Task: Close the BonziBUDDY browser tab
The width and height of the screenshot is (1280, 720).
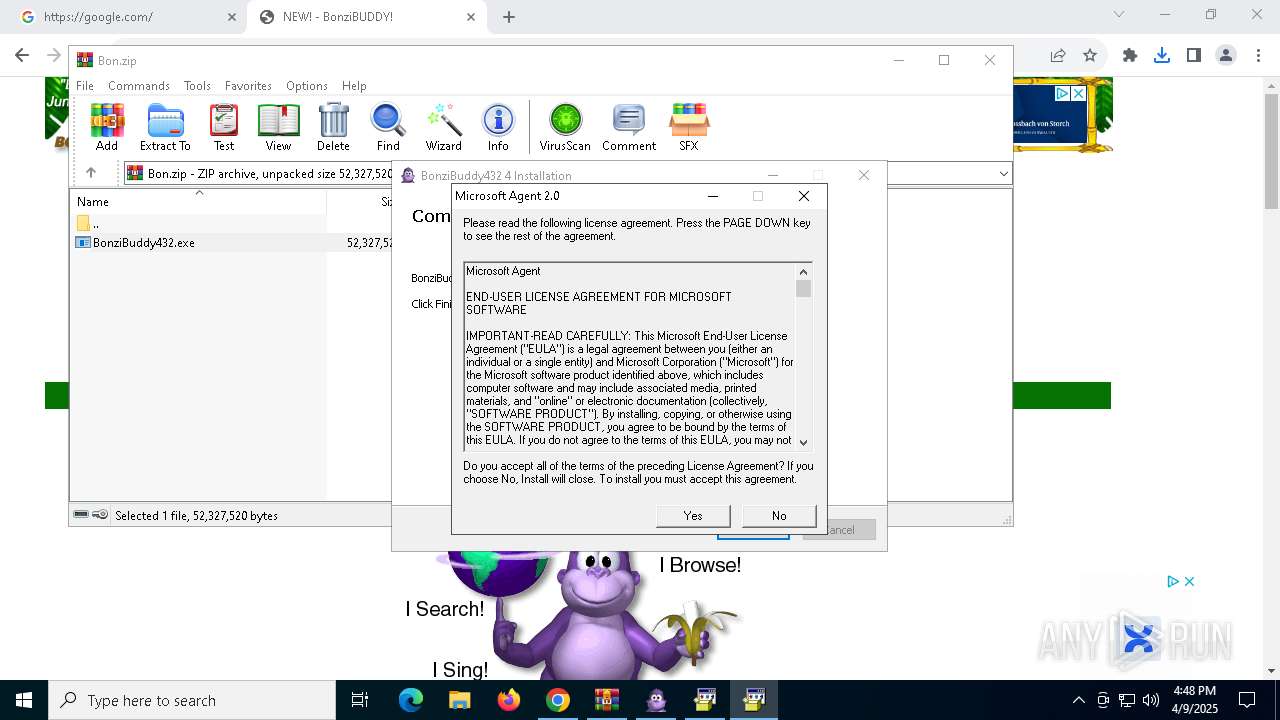Action: pos(471,17)
